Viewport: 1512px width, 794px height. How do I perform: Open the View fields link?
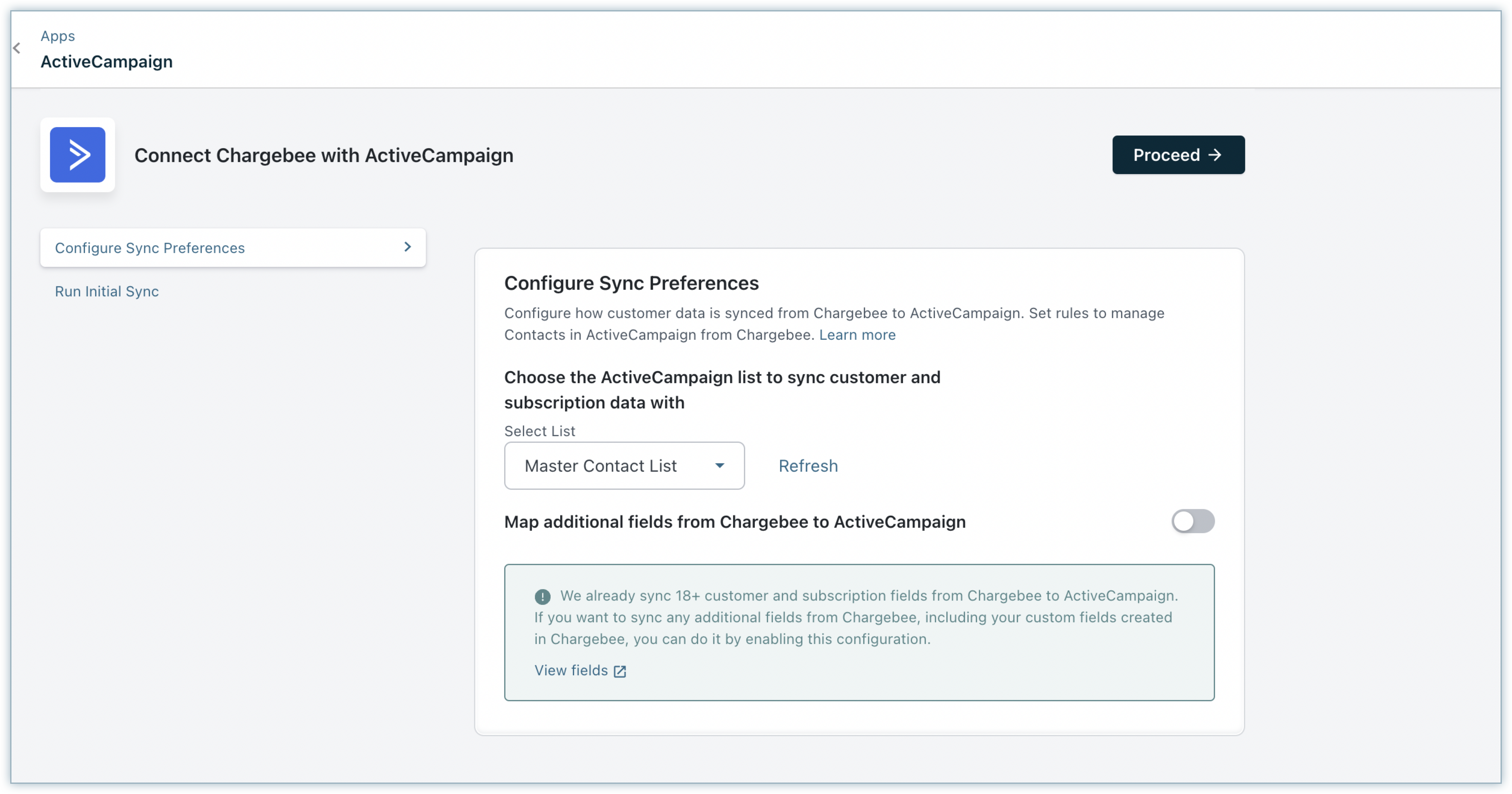[x=570, y=670]
